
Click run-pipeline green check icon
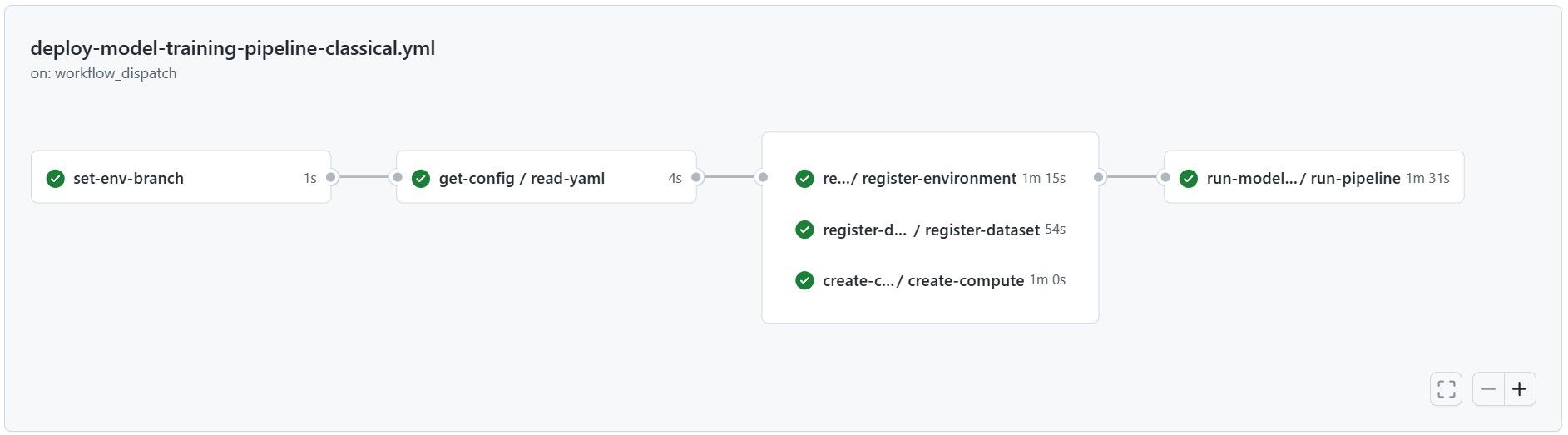[1189, 178]
